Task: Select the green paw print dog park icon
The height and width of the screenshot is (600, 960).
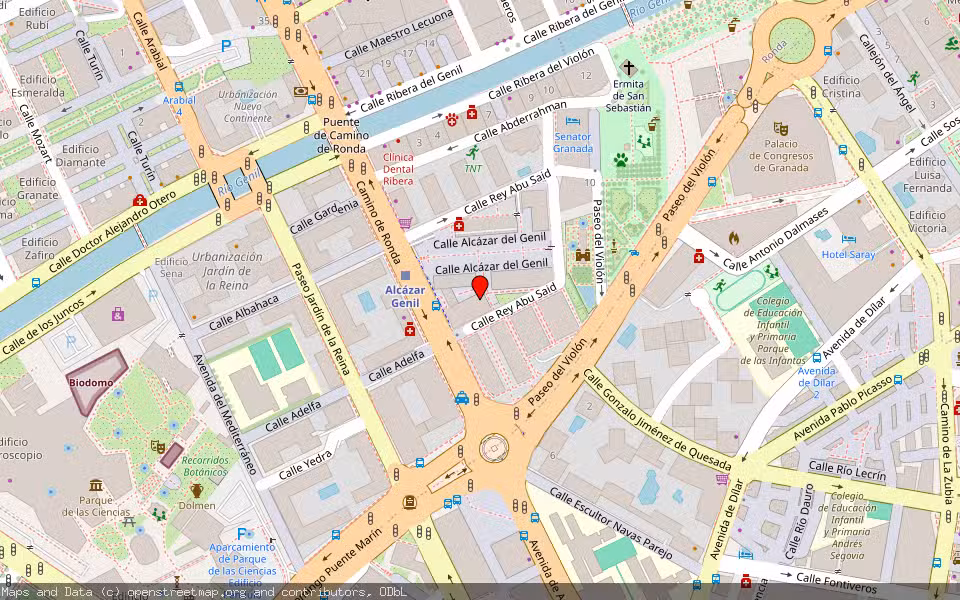Action: coord(621,158)
